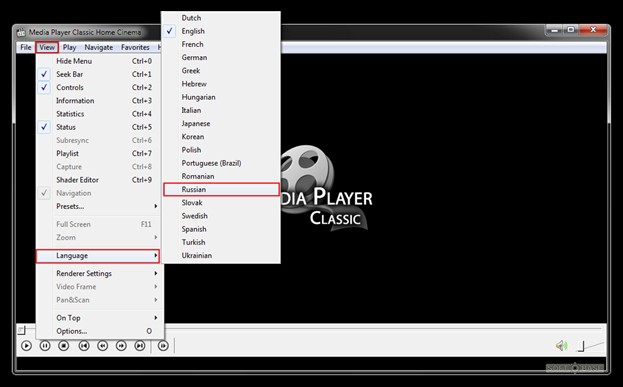Click the Skip to previous icon

[x=83, y=346]
